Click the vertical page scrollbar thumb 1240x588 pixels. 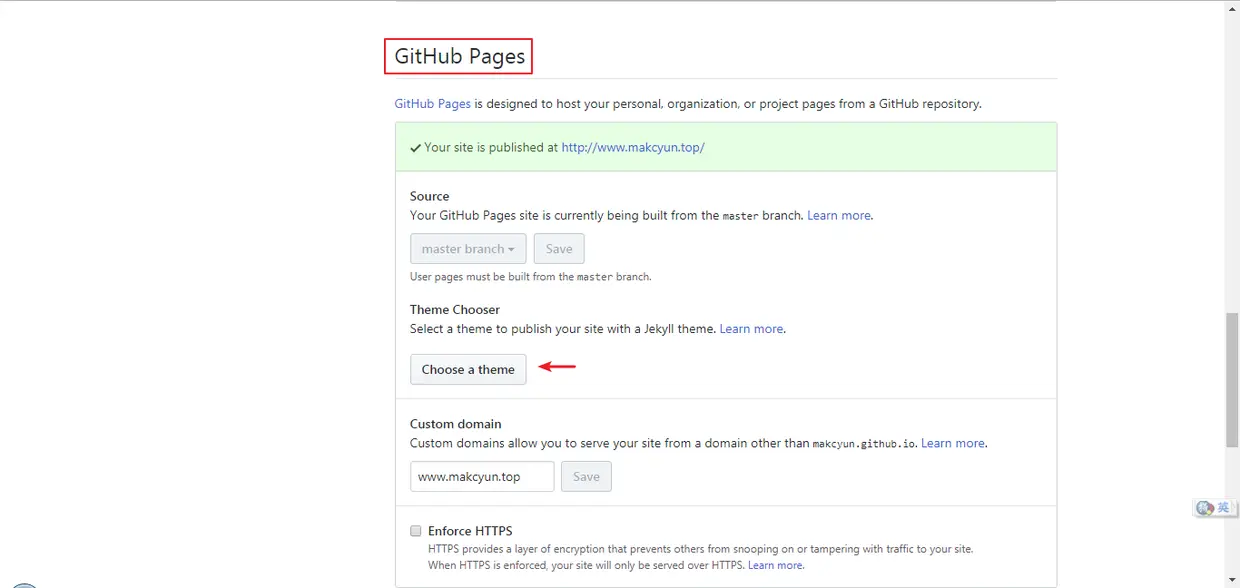click(1232, 380)
